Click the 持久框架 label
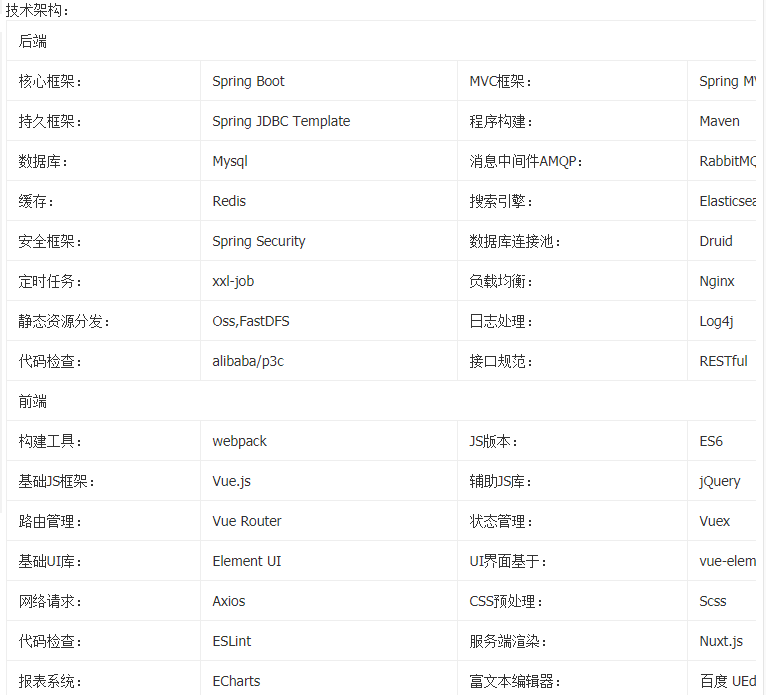 (50, 121)
